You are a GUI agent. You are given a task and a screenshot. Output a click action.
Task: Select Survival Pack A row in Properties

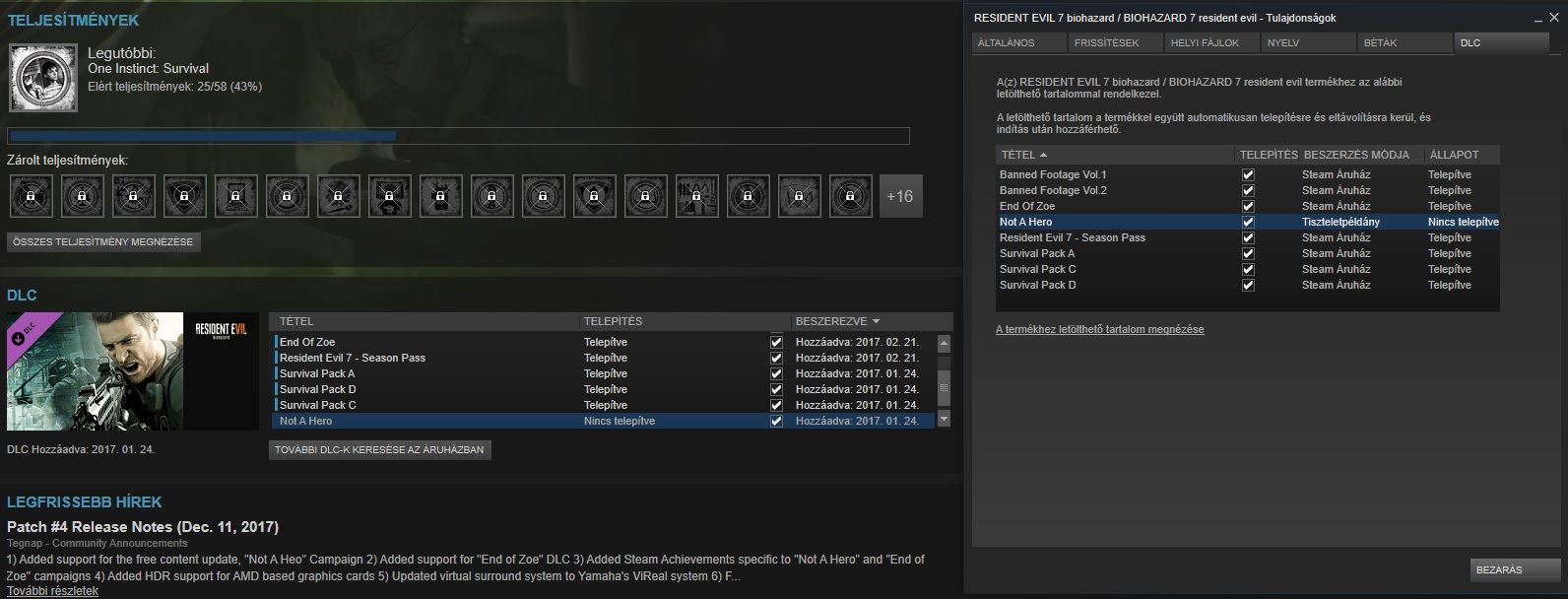click(x=1248, y=253)
